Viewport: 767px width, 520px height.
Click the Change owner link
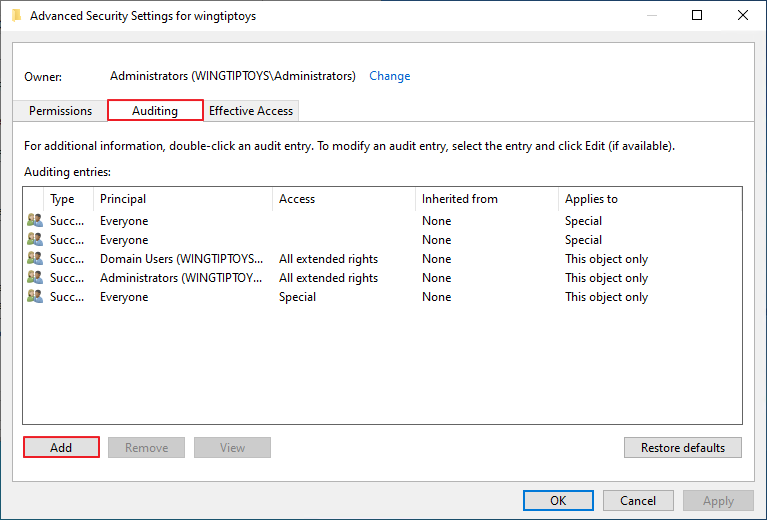coord(389,76)
